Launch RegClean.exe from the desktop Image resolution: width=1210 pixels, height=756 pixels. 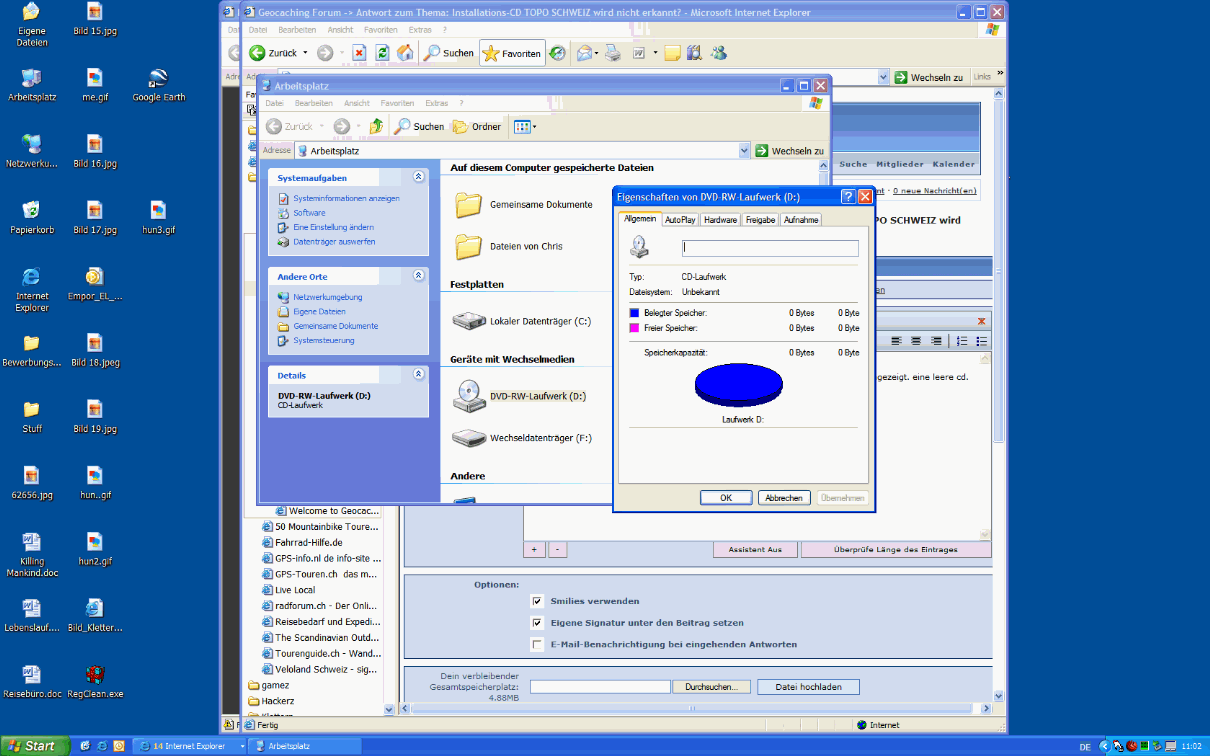(x=95, y=675)
